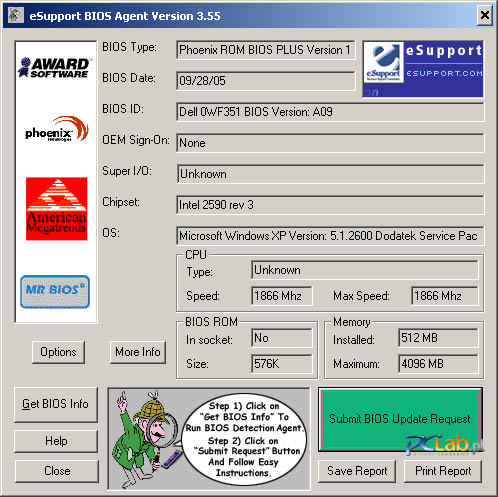Click the Phoenix Technologies logo
The width and height of the screenshot is (498, 497).
(x=57, y=129)
